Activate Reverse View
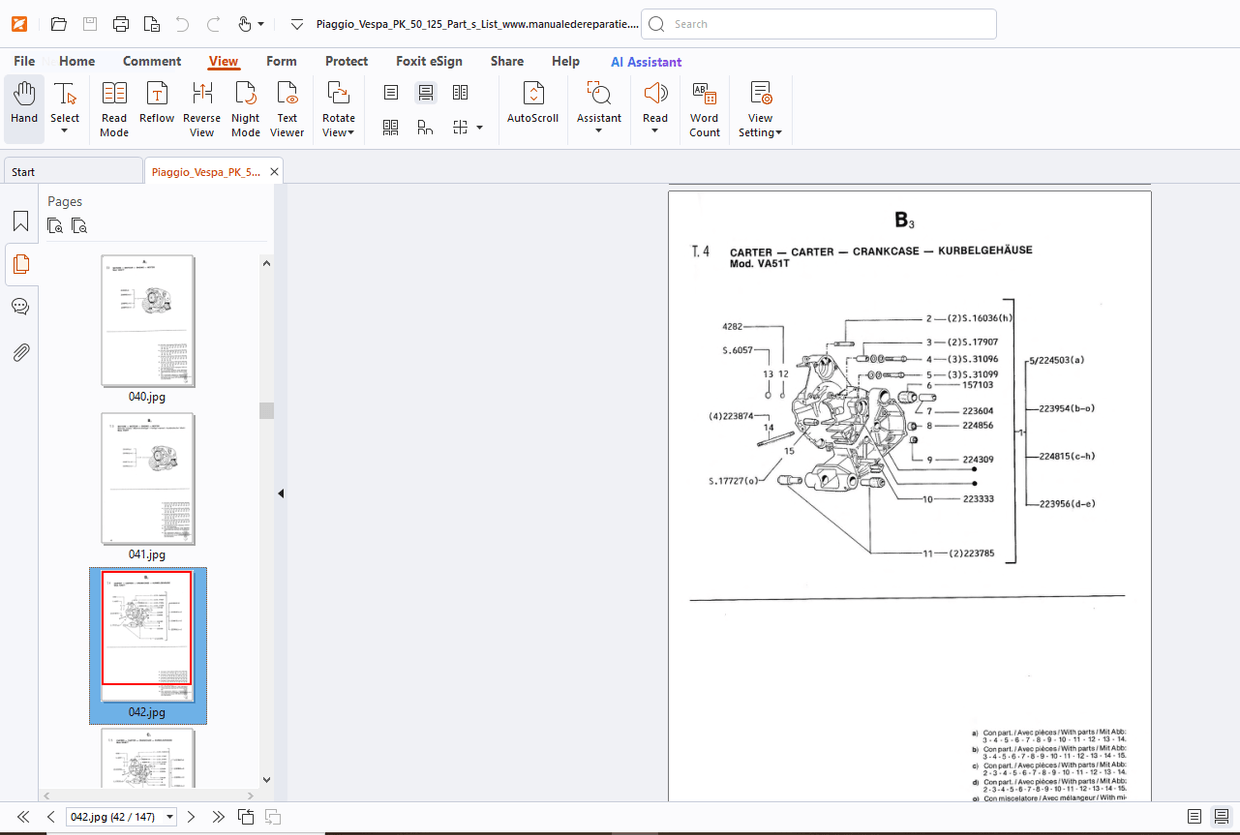Viewport: 1240px width, 835px height. click(x=201, y=105)
